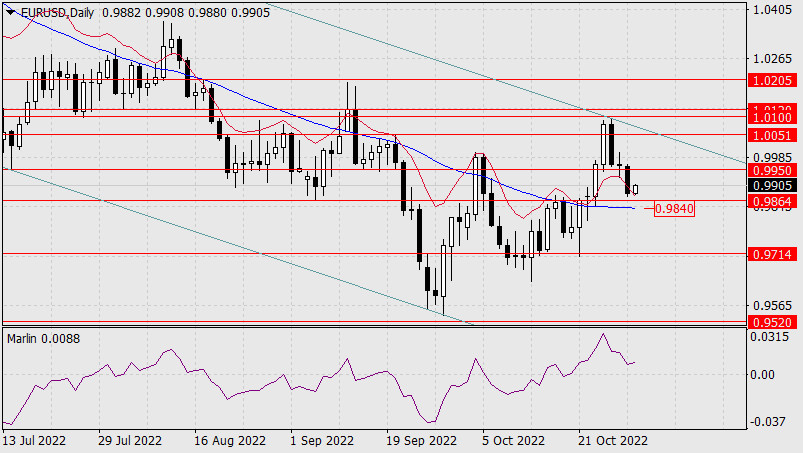Click the 19 Sep 2022 date label
Screen dimensions: 803x453
tap(421, 441)
